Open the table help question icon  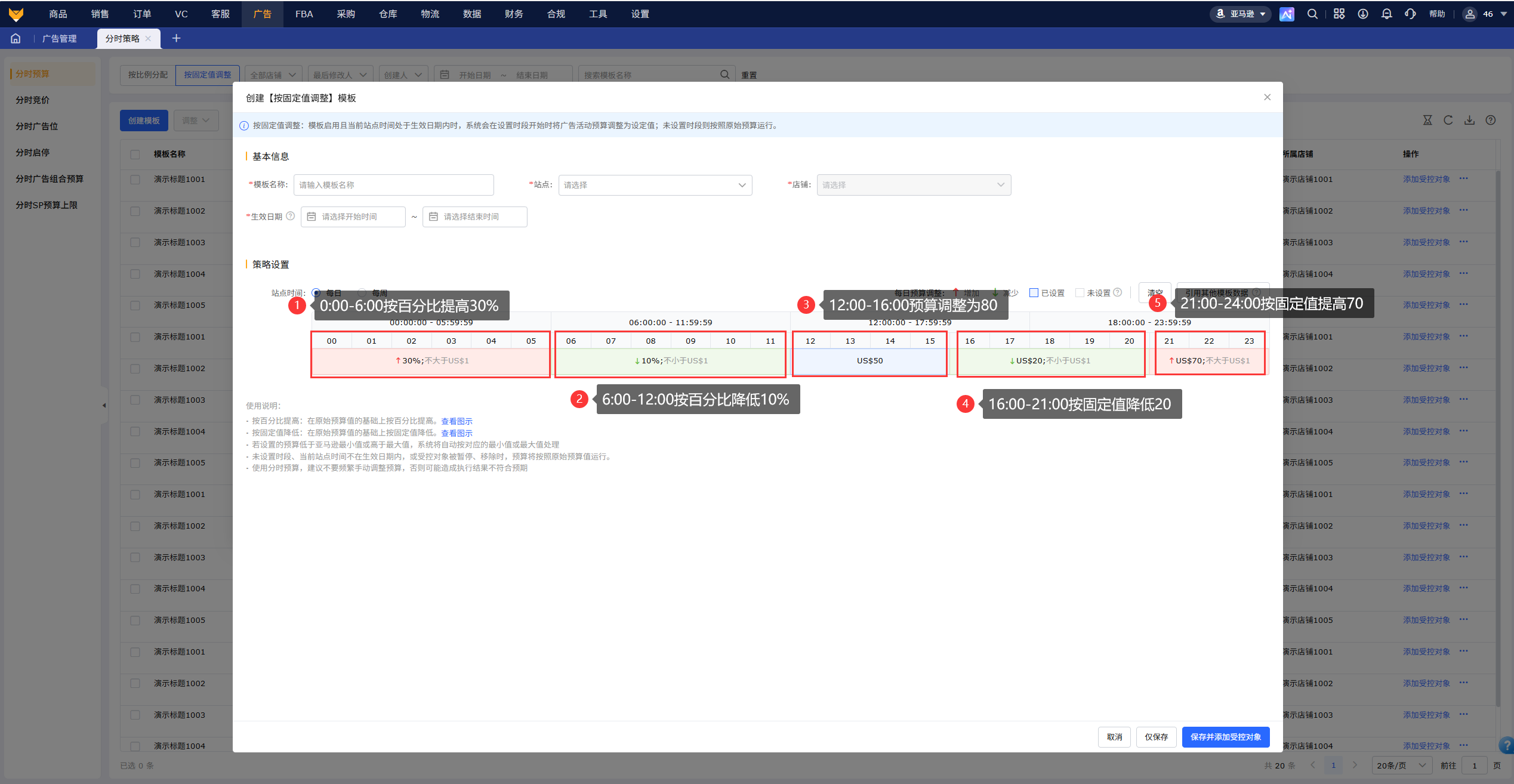pyautogui.click(x=1491, y=120)
